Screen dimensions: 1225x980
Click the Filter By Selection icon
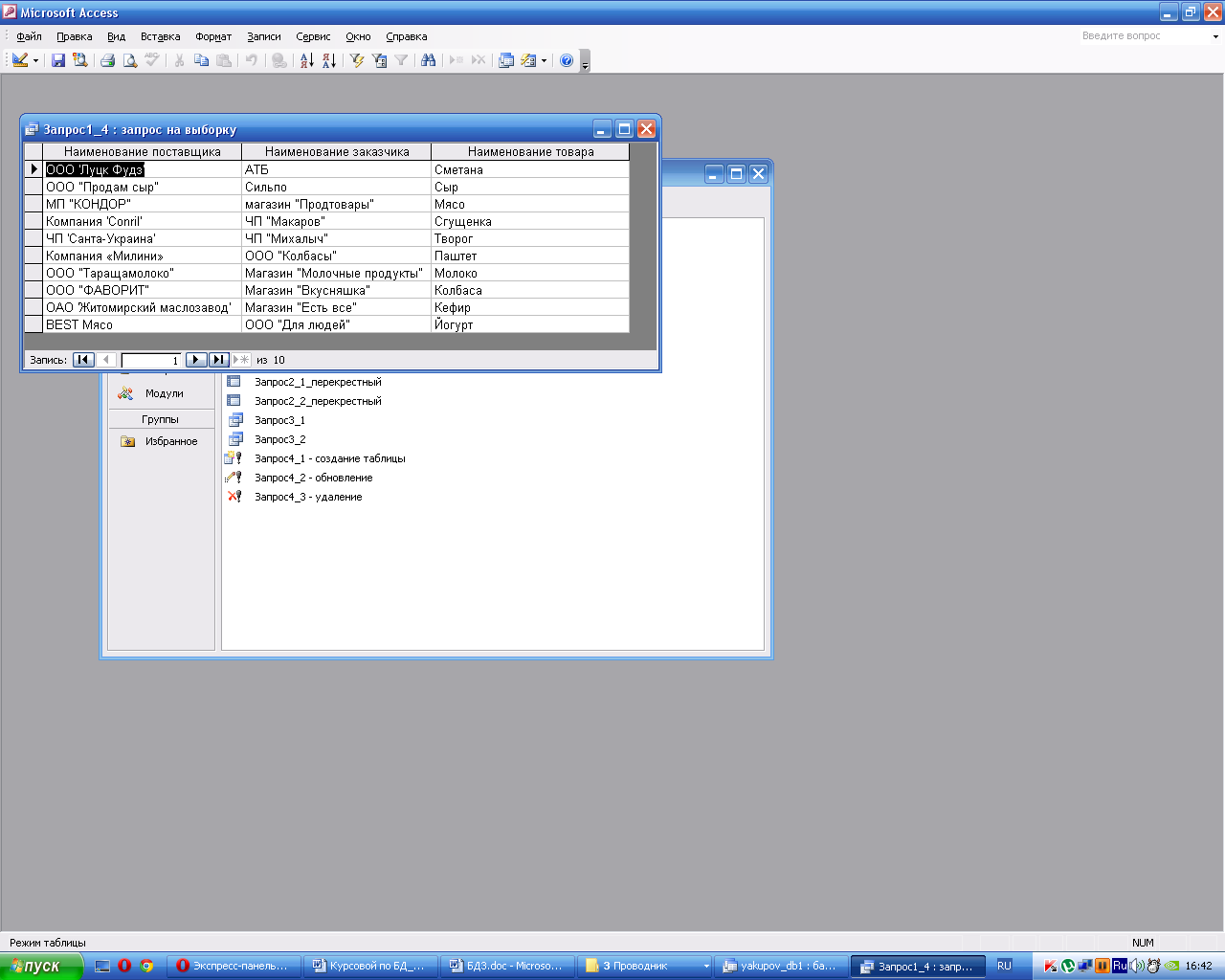357,60
